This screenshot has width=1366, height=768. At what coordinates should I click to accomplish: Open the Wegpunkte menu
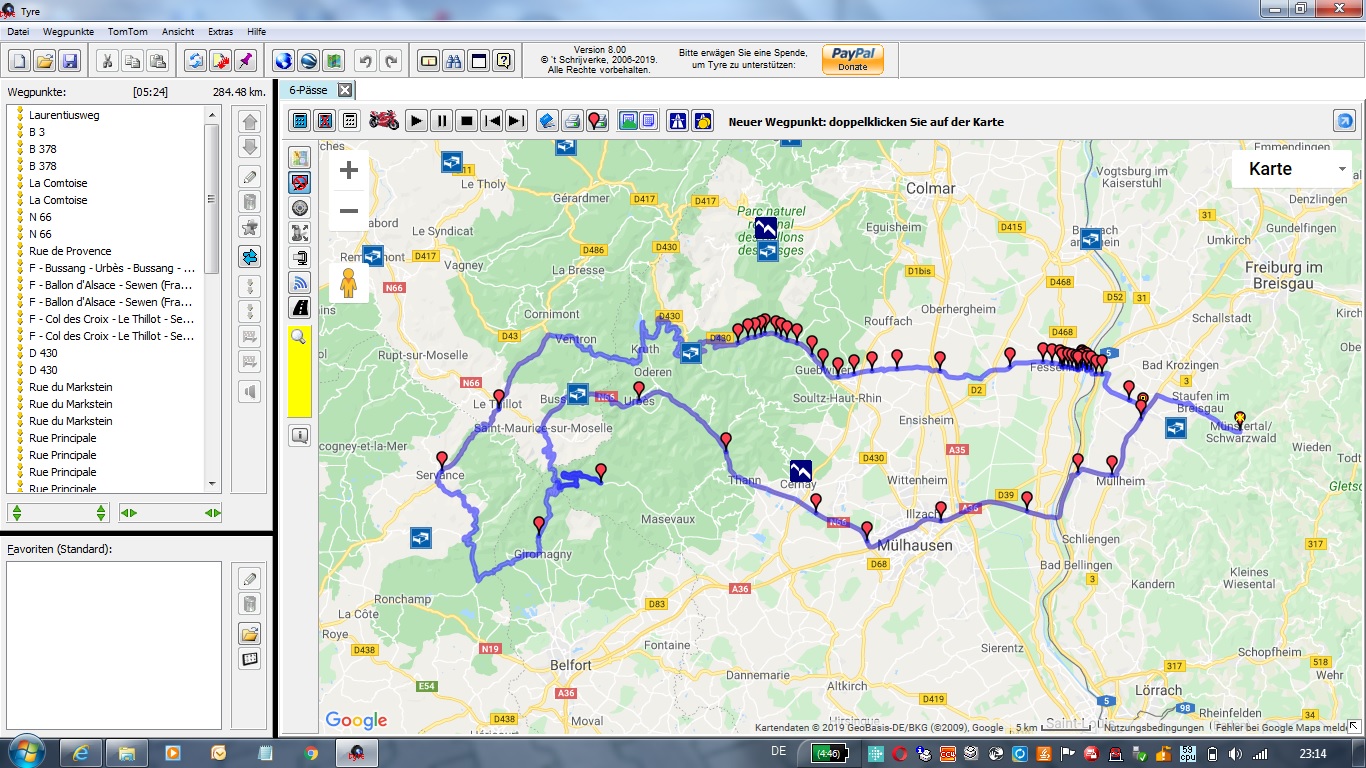click(x=68, y=32)
